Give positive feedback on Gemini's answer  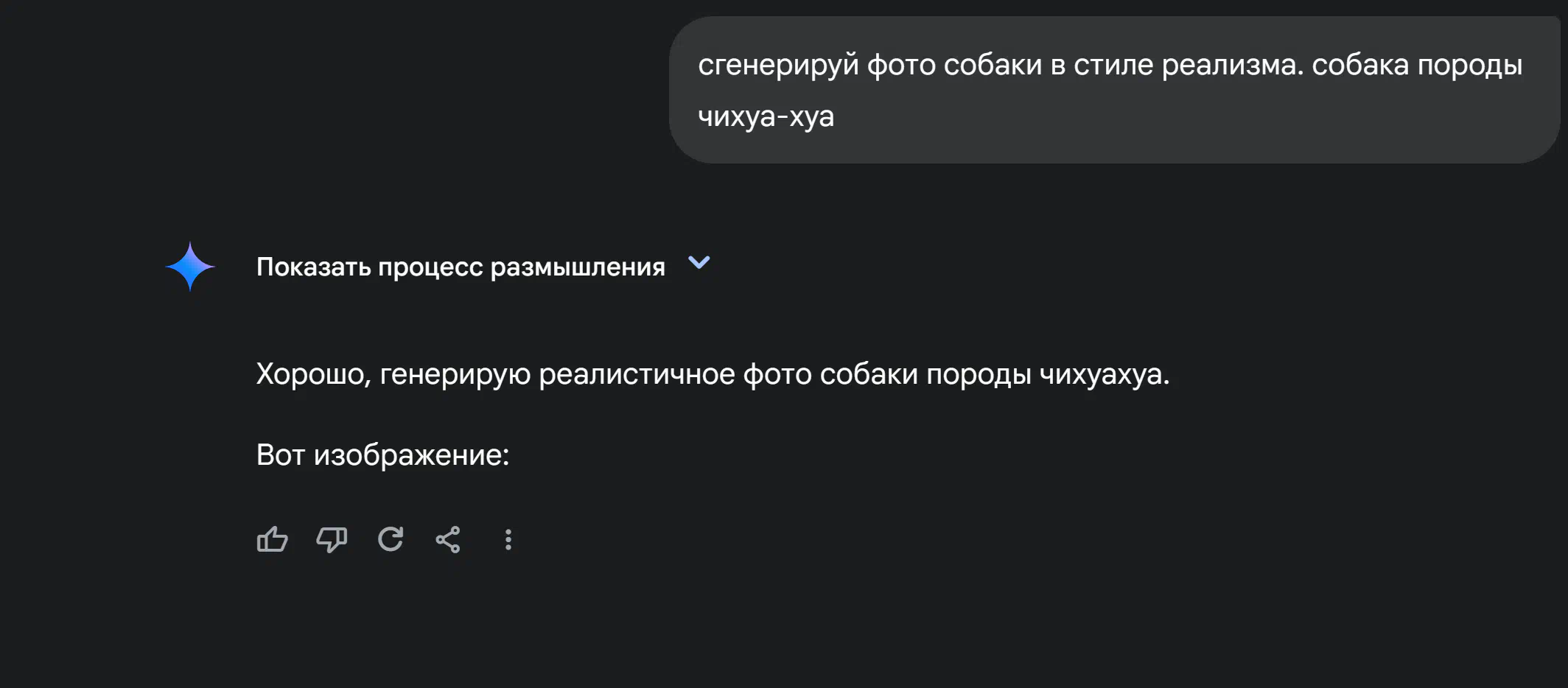click(272, 539)
